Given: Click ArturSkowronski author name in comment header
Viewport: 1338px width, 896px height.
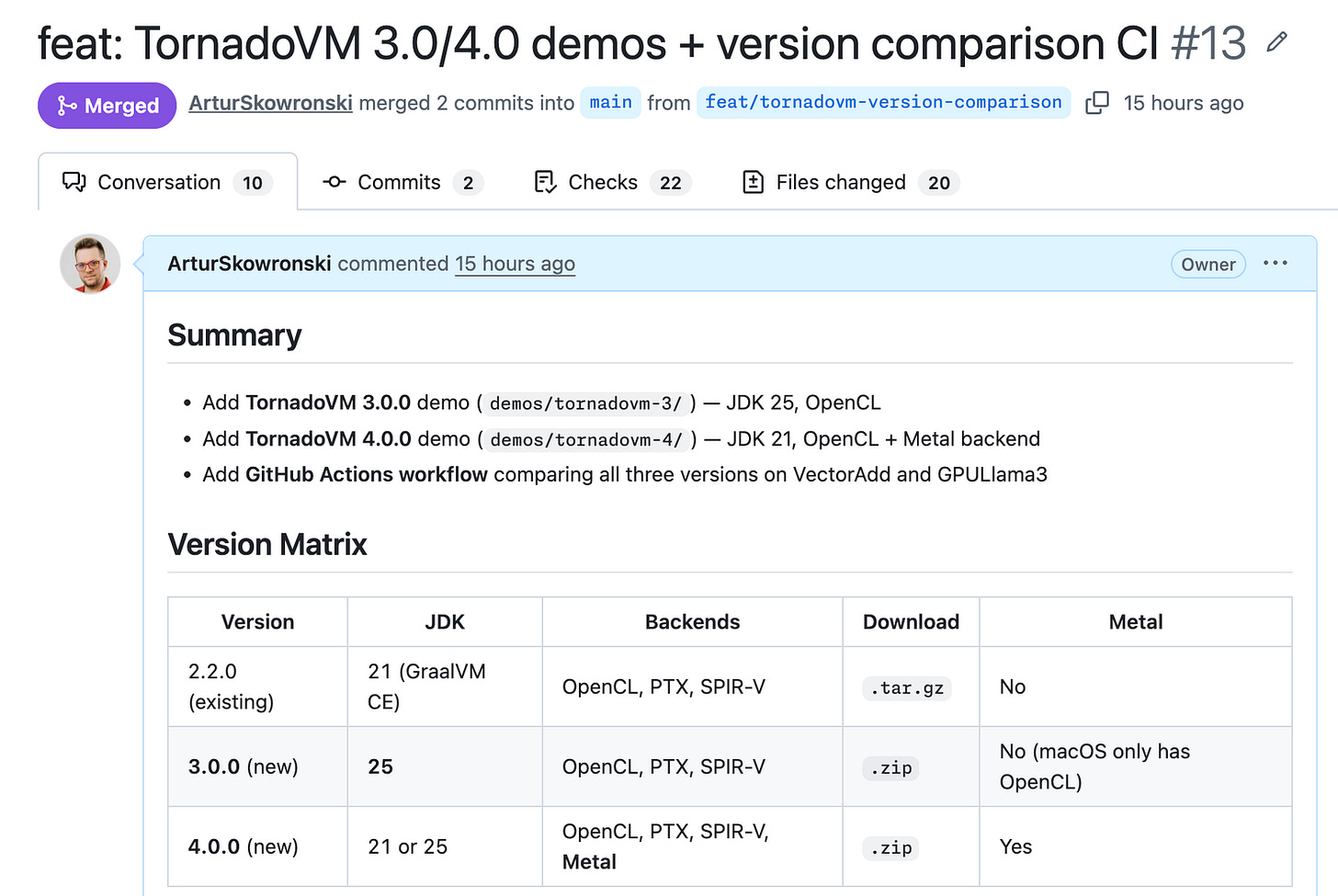Looking at the screenshot, I should [249, 264].
